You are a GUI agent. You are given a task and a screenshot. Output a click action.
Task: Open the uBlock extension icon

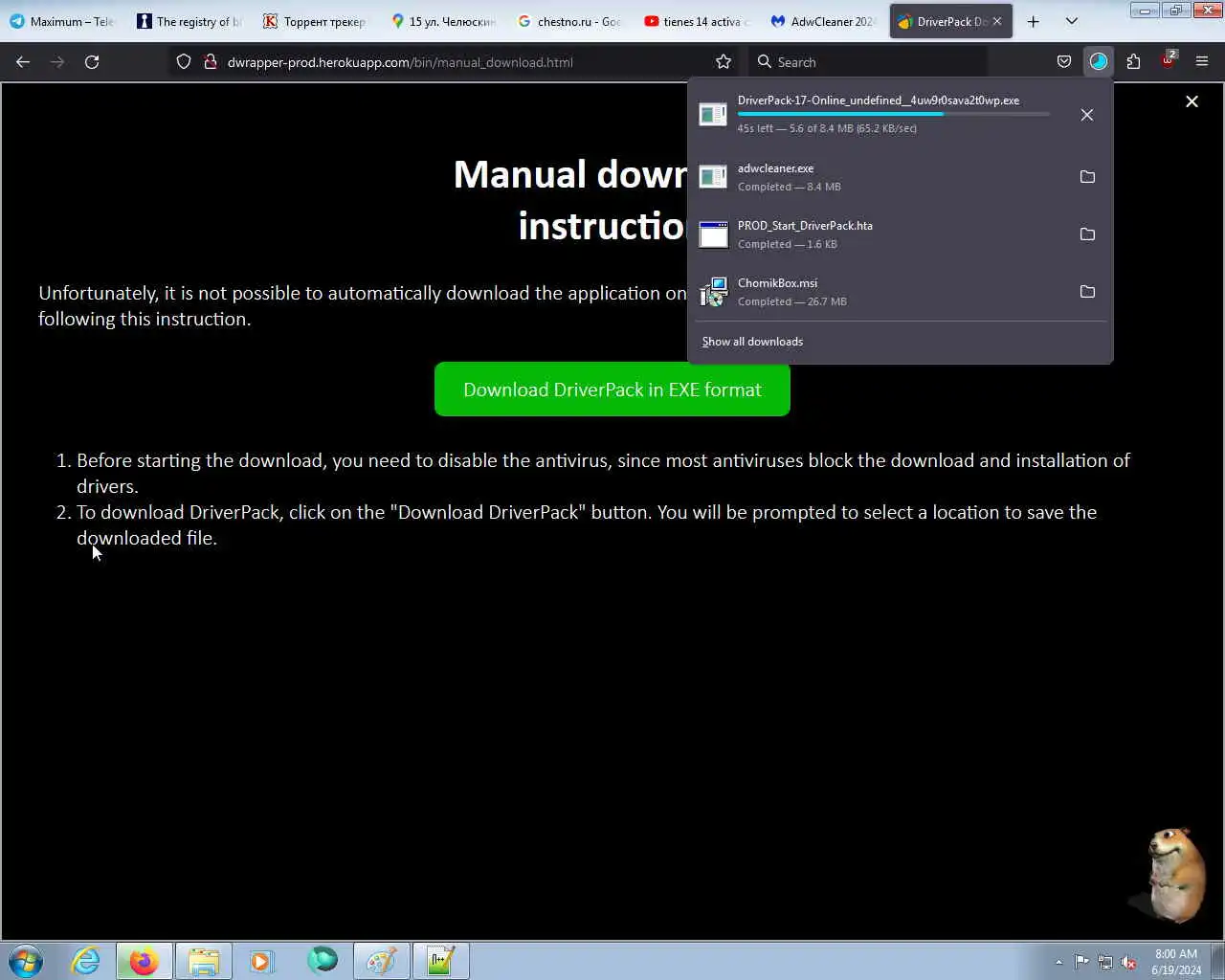1168,60
